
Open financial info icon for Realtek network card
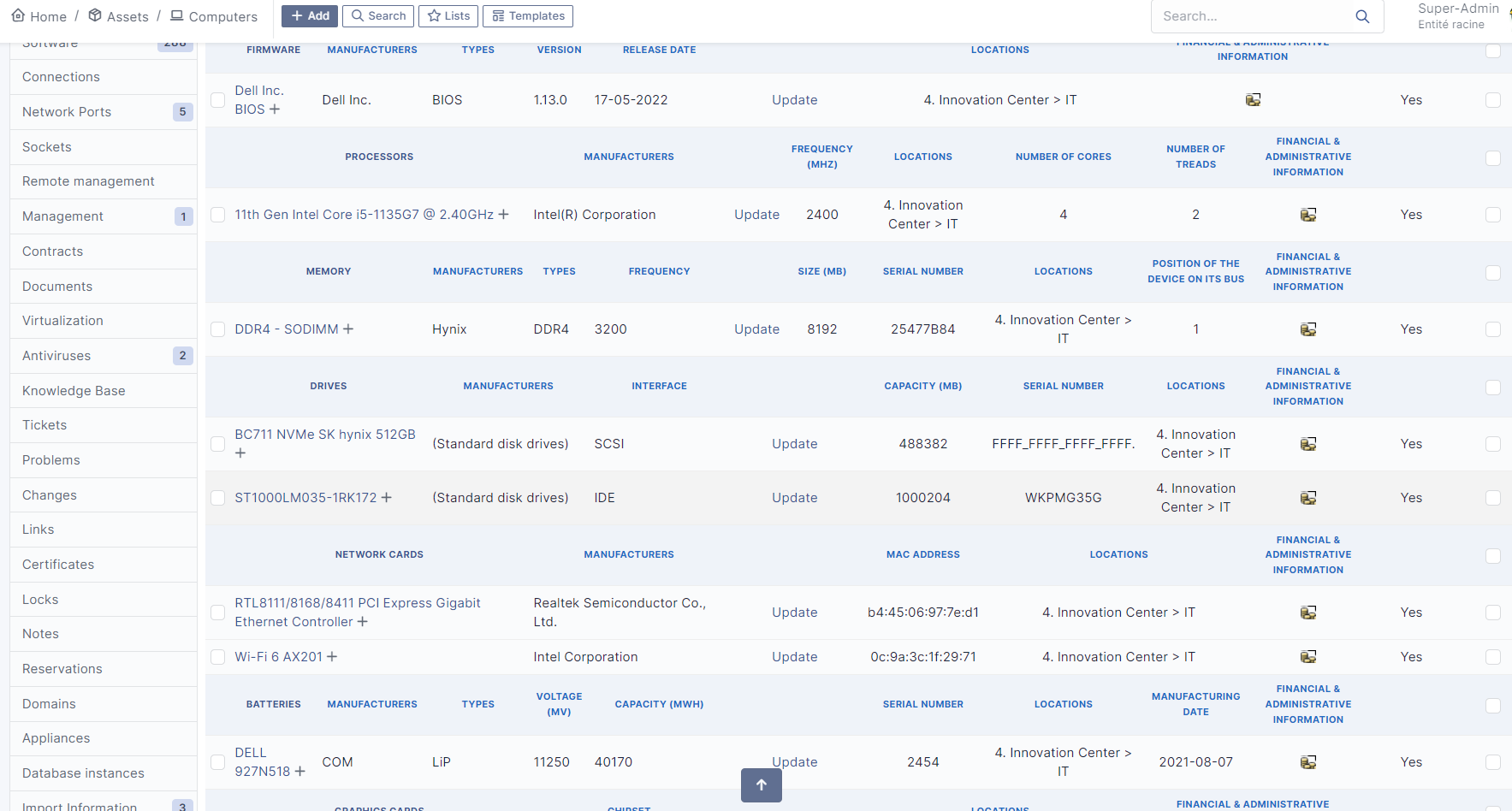coord(1308,613)
